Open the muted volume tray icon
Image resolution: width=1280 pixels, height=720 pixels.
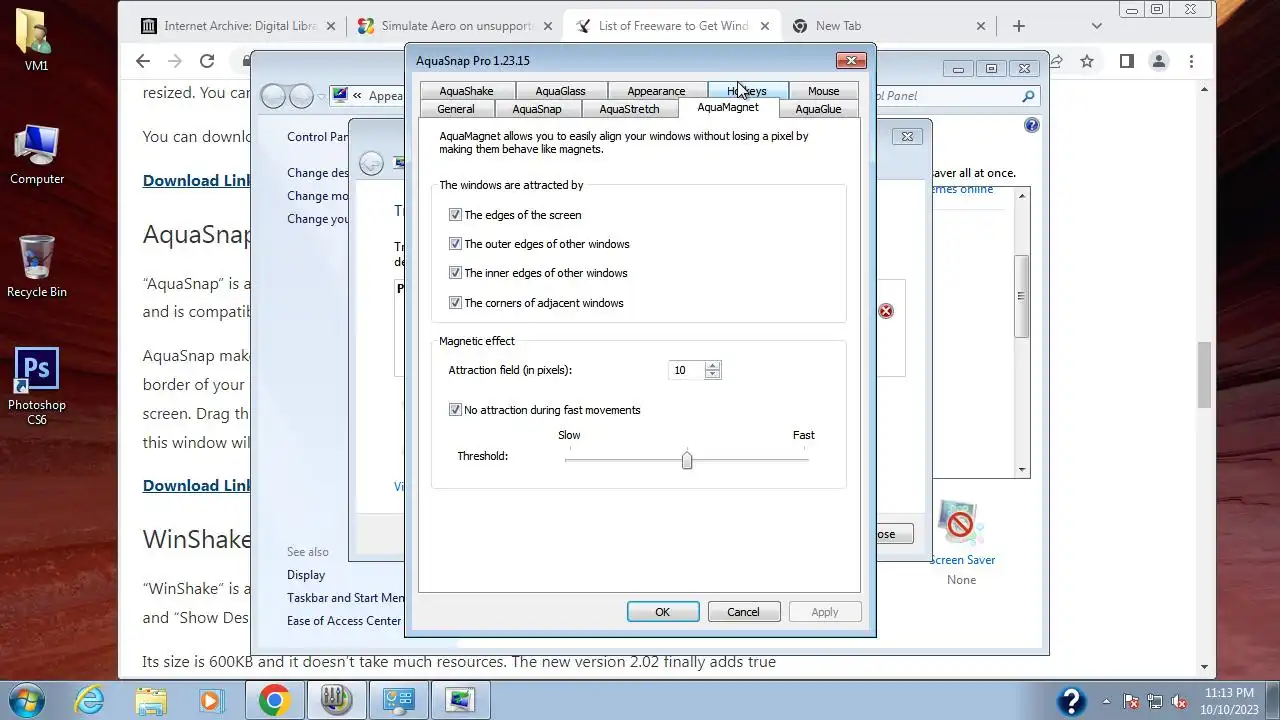pos(1179,701)
